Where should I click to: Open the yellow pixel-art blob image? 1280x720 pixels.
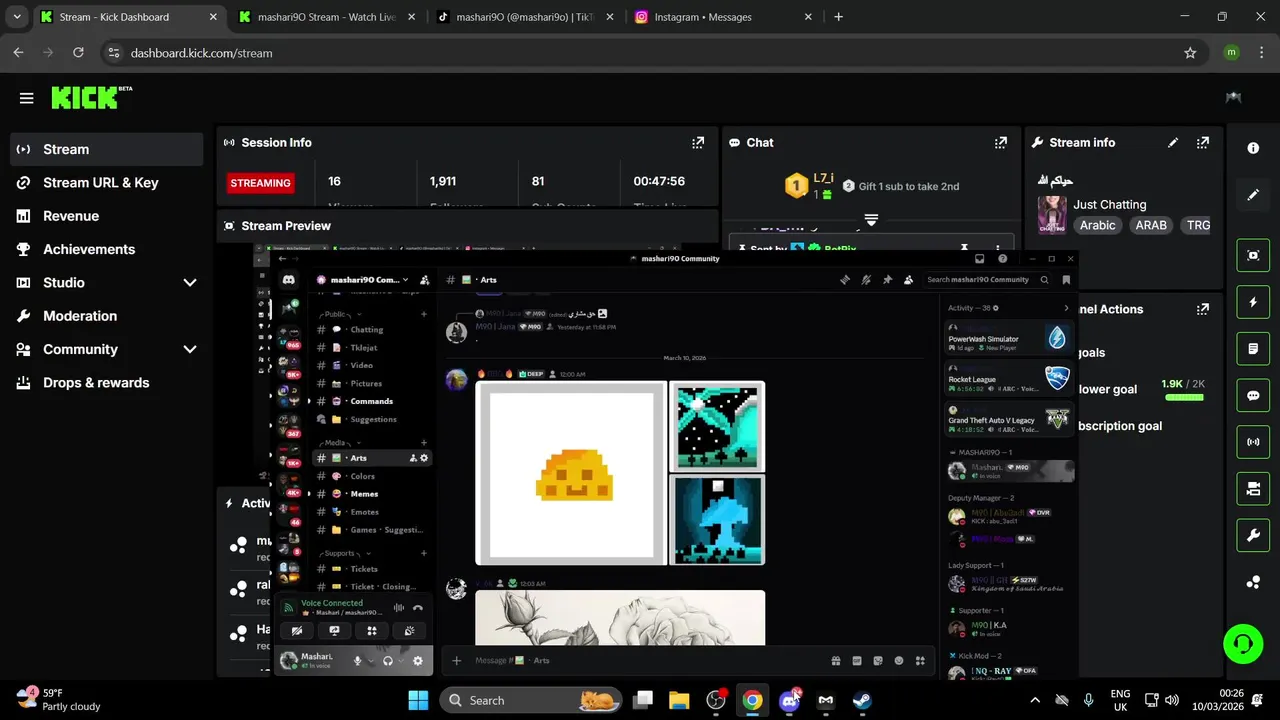(x=571, y=473)
